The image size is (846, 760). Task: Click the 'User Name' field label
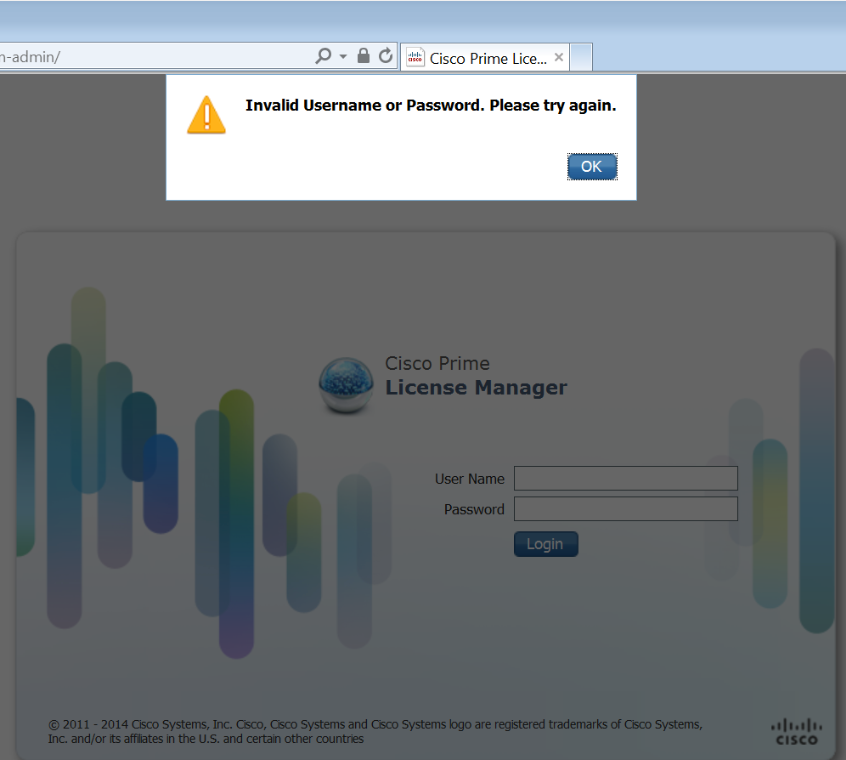point(469,479)
